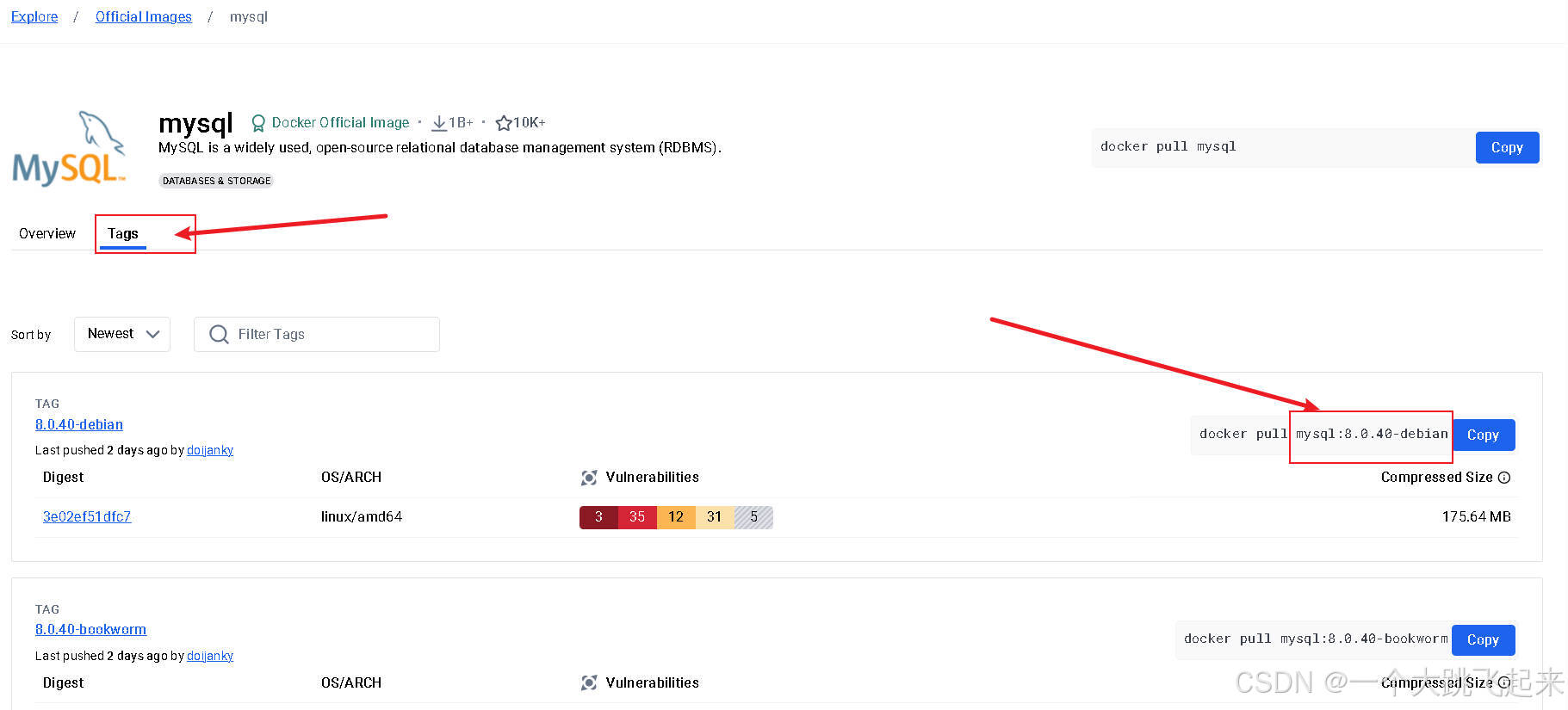This screenshot has width=1568, height=710.
Task: Click the download count icon
Action: (439, 123)
